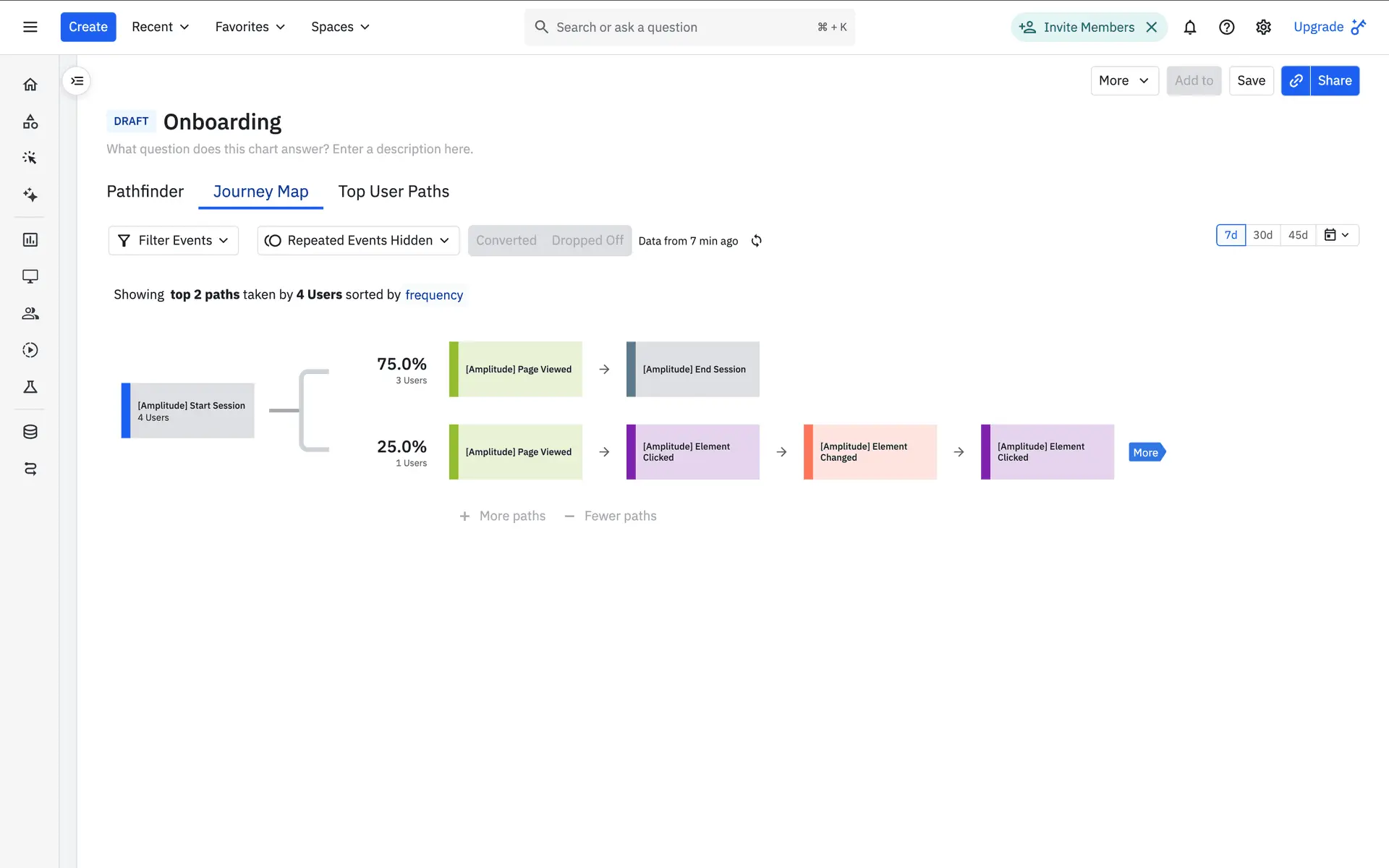Screen dimensions: 1389x868
Task: Switch to the Pathfinder tab
Action: click(x=145, y=192)
